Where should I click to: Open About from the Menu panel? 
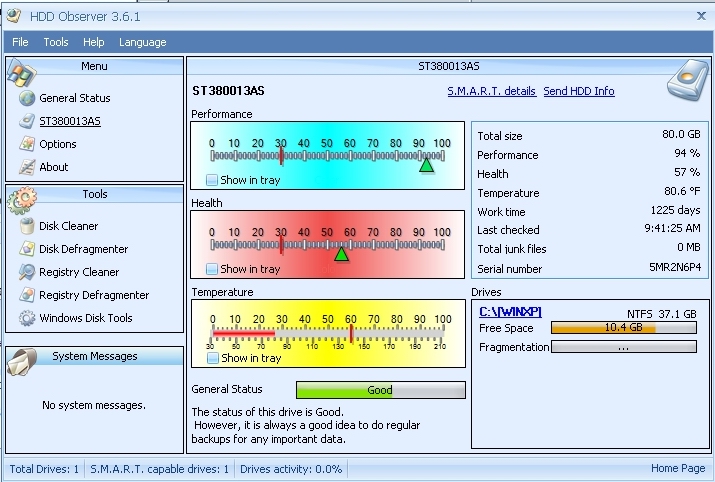click(x=54, y=167)
